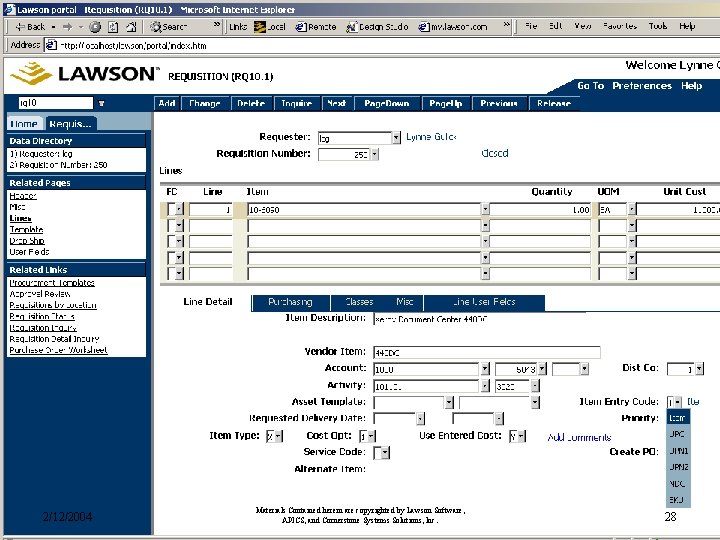This screenshot has width=720, height=540.
Task: Open Procurement Templates link
Action: click(x=52, y=283)
